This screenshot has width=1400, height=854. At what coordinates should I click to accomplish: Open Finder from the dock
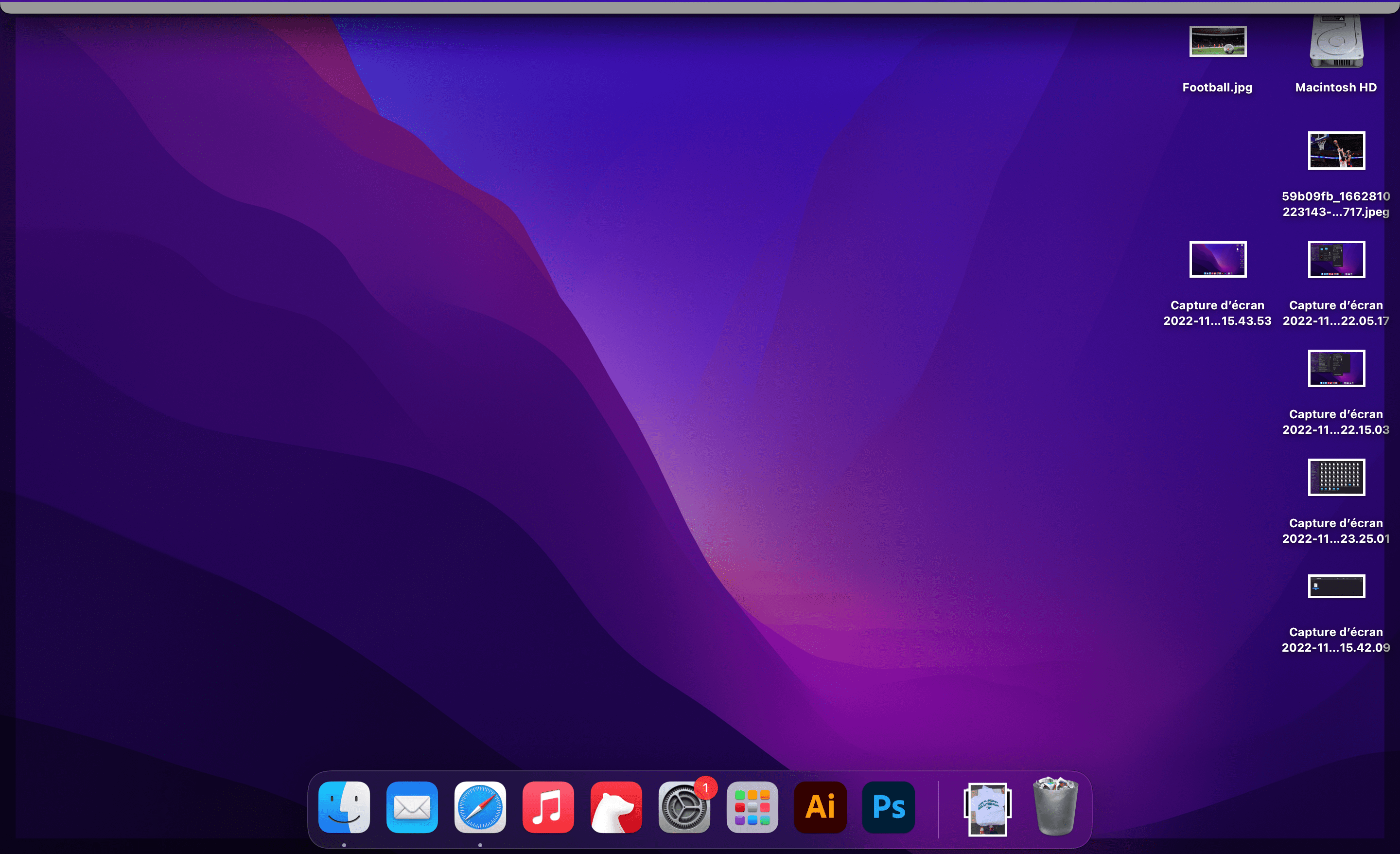click(344, 807)
